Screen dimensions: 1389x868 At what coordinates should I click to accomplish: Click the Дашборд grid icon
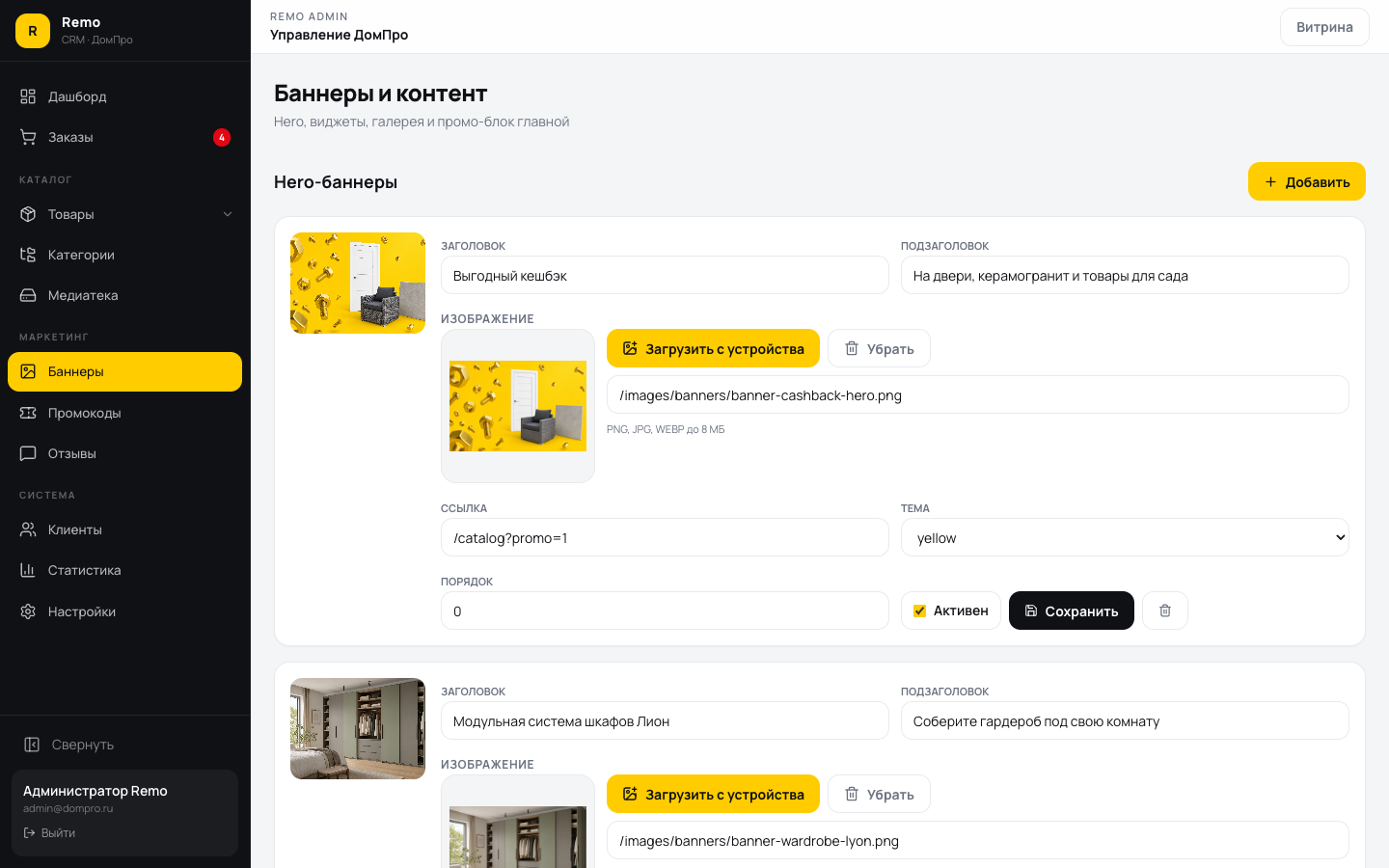(28, 96)
